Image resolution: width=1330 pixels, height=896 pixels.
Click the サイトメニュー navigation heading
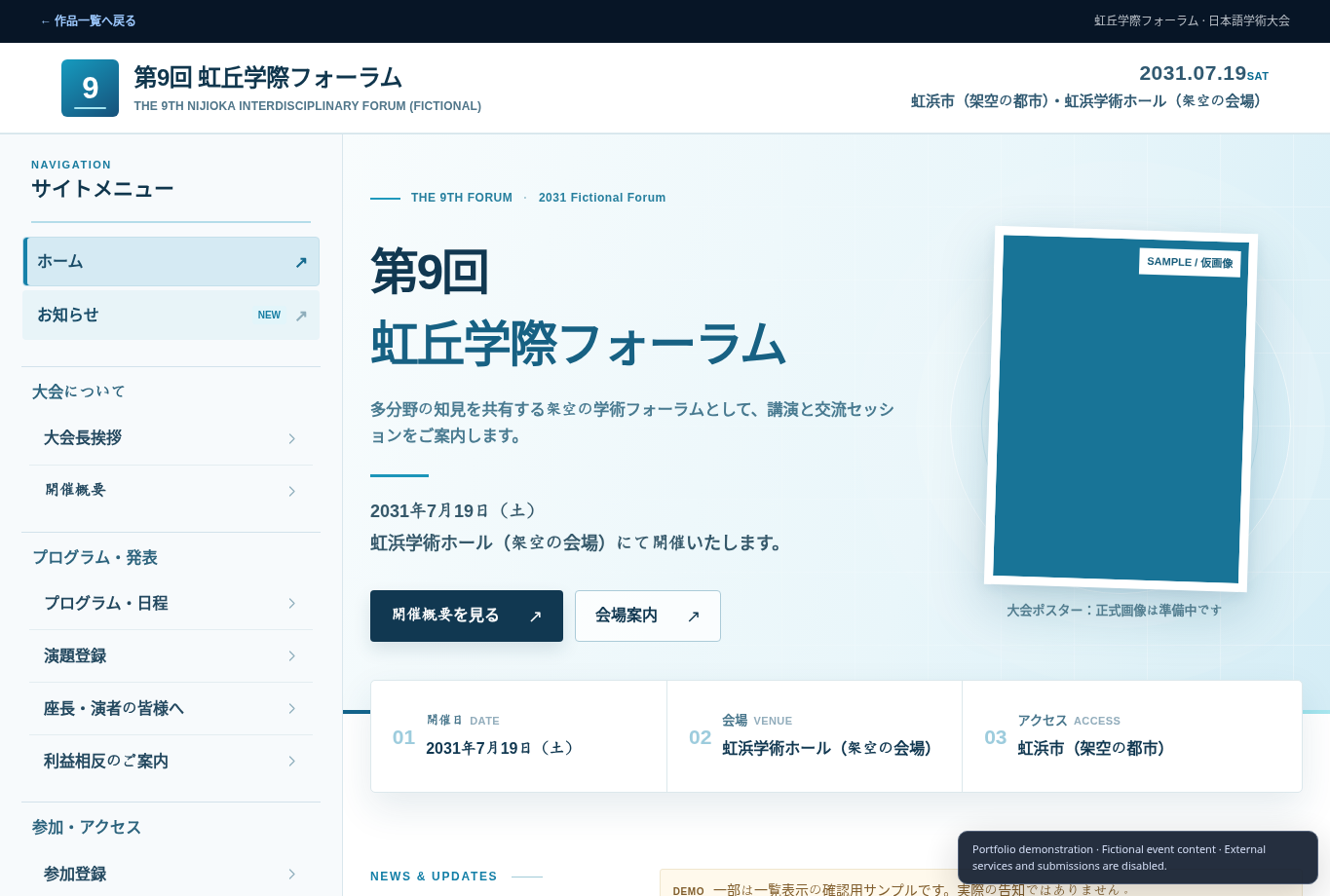coord(102,189)
